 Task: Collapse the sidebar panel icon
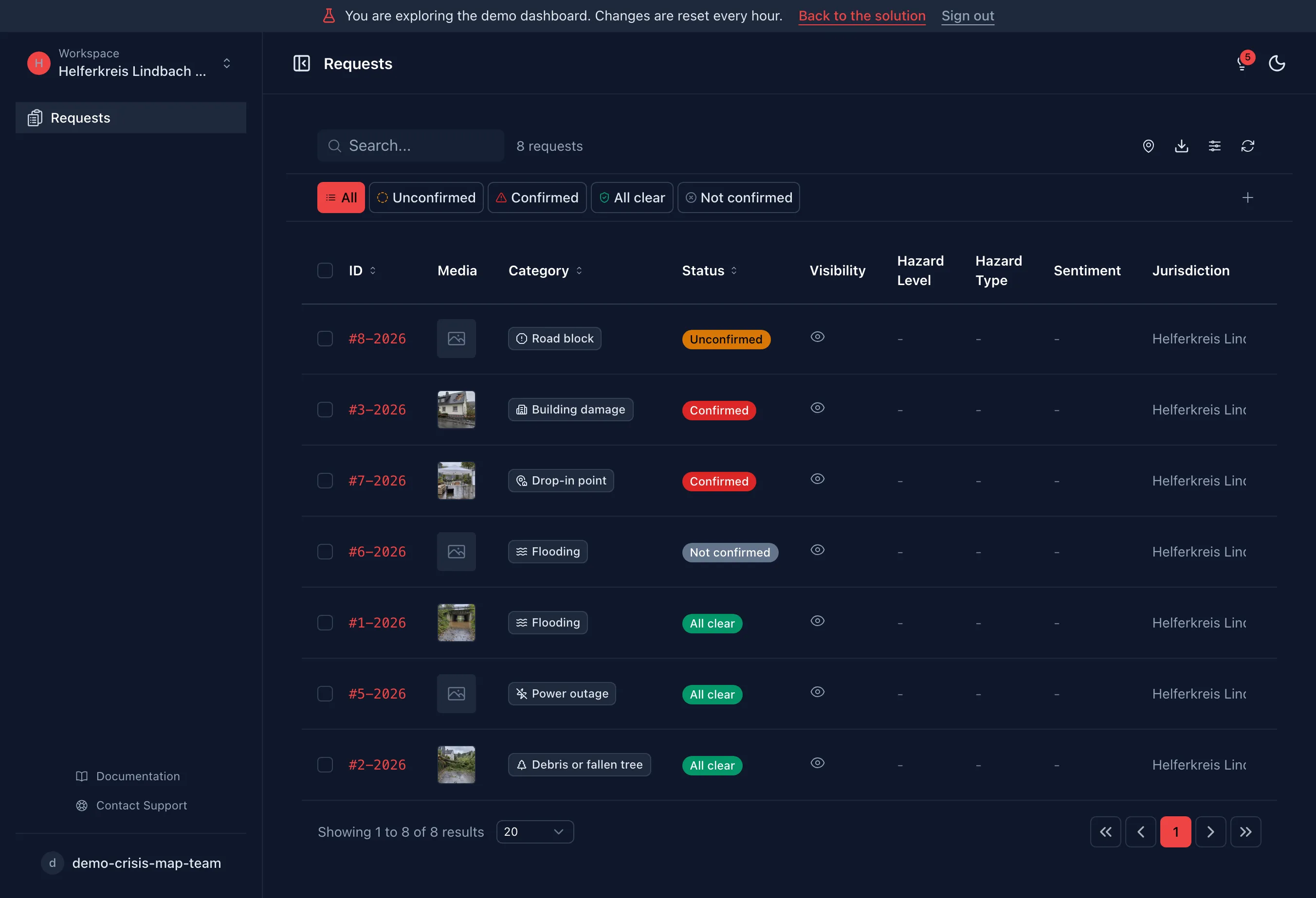tap(301, 63)
